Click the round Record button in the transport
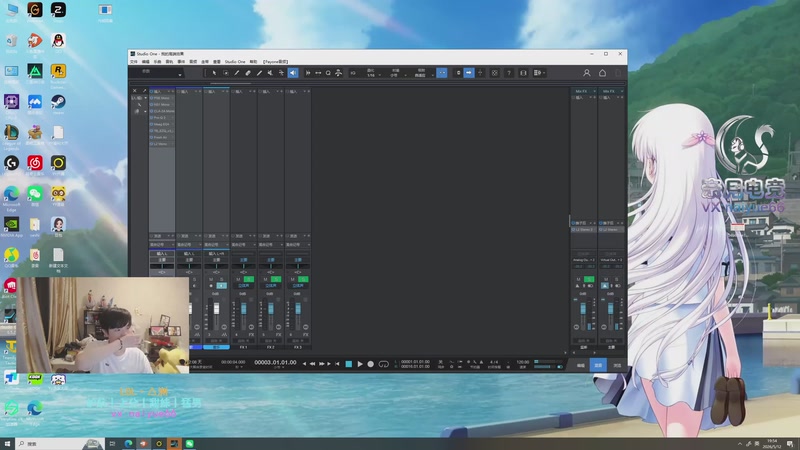Image resolution: width=800 pixels, height=450 pixels. [x=371, y=364]
